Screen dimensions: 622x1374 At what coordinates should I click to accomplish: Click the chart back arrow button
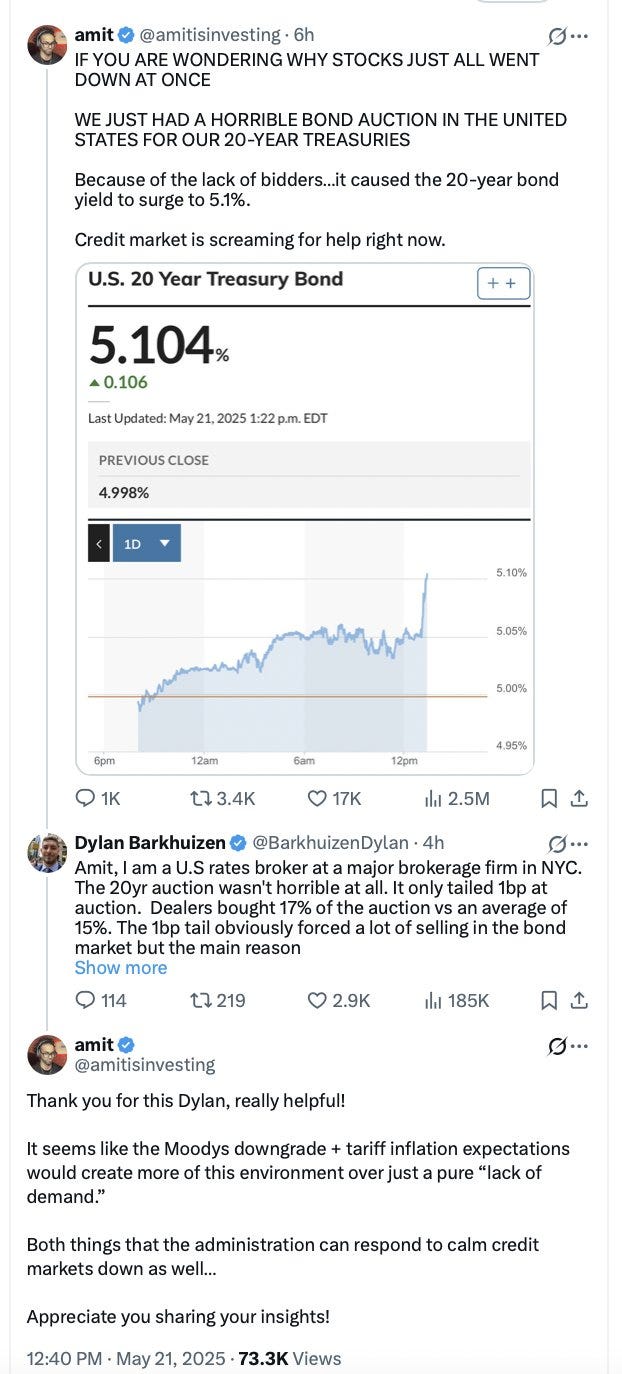pos(99,543)
